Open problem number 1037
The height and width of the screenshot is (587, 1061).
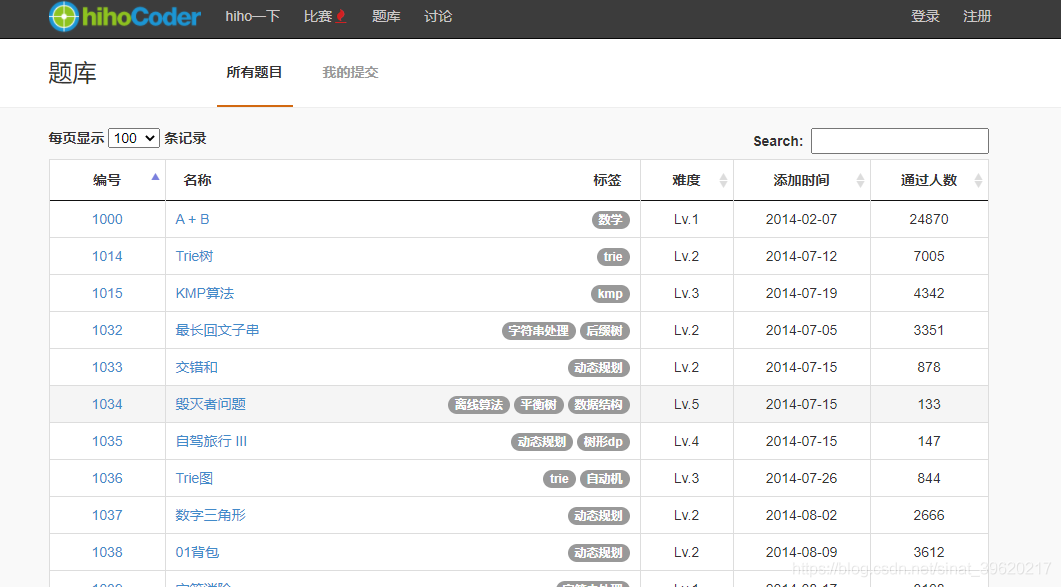[x=107, y=515]
